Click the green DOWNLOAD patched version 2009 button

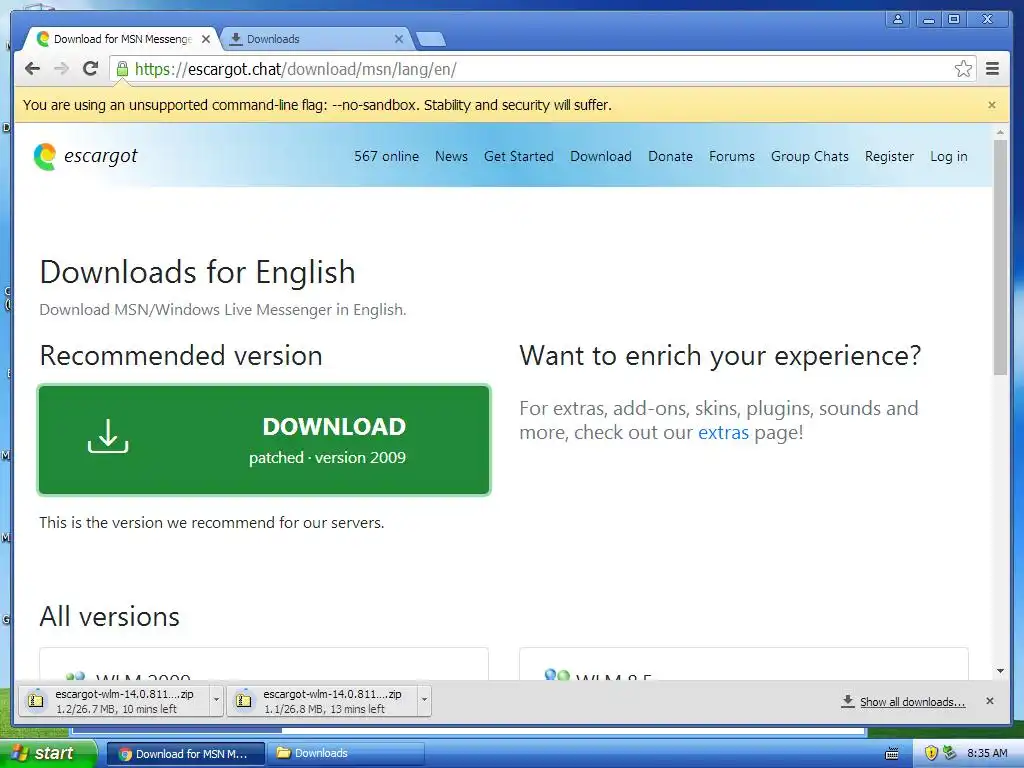point(264,440)
